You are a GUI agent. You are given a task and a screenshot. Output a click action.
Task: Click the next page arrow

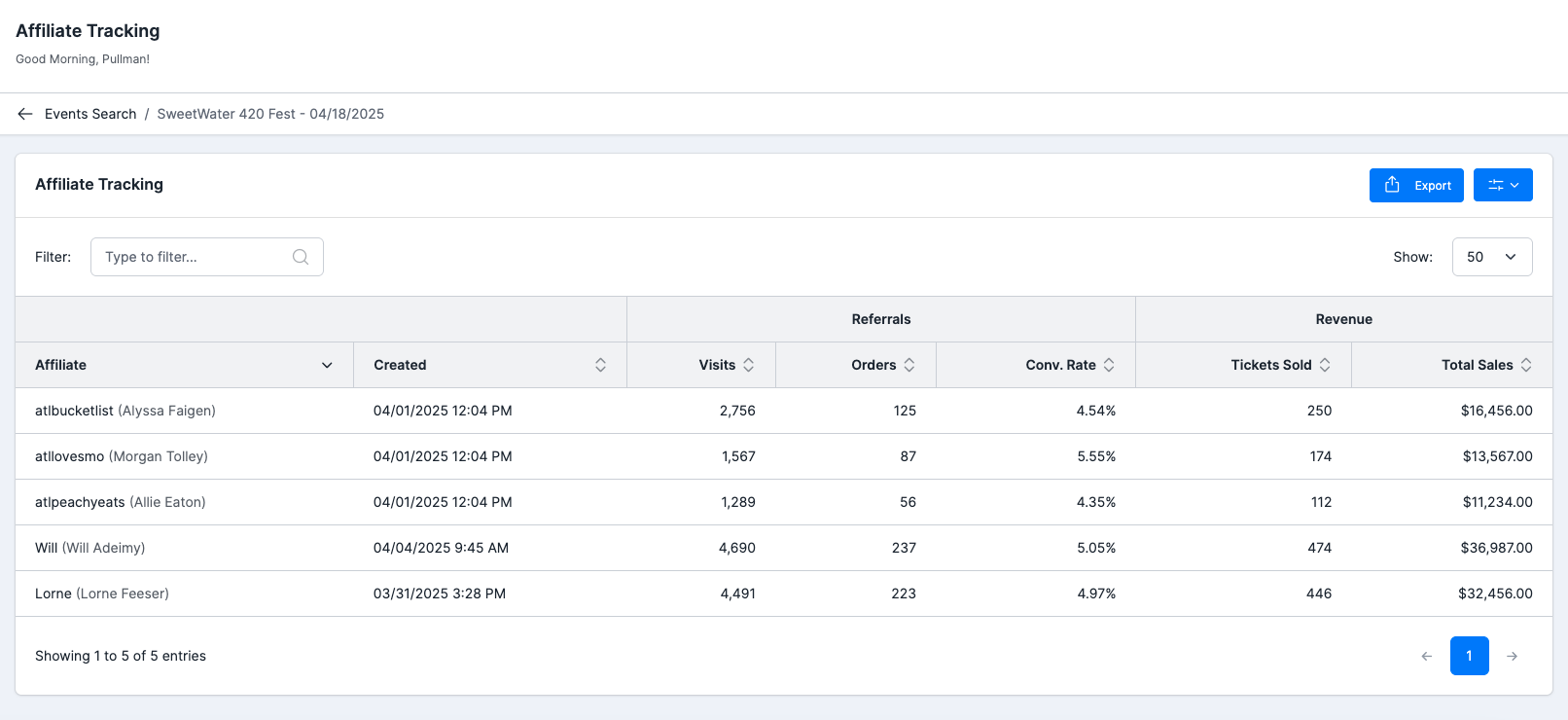tap(1512, 656)
